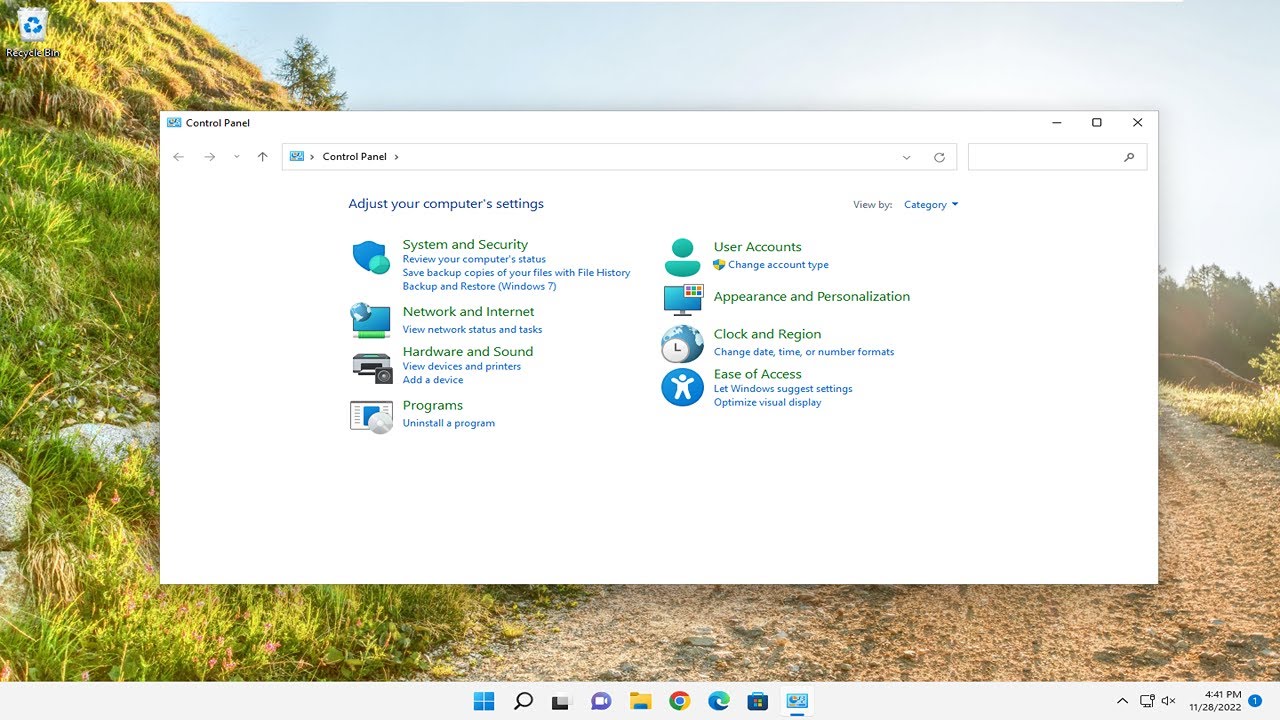Click the System and Security shield icon
This screenshot has width=1280, height=720.
[x=371, y=257]
